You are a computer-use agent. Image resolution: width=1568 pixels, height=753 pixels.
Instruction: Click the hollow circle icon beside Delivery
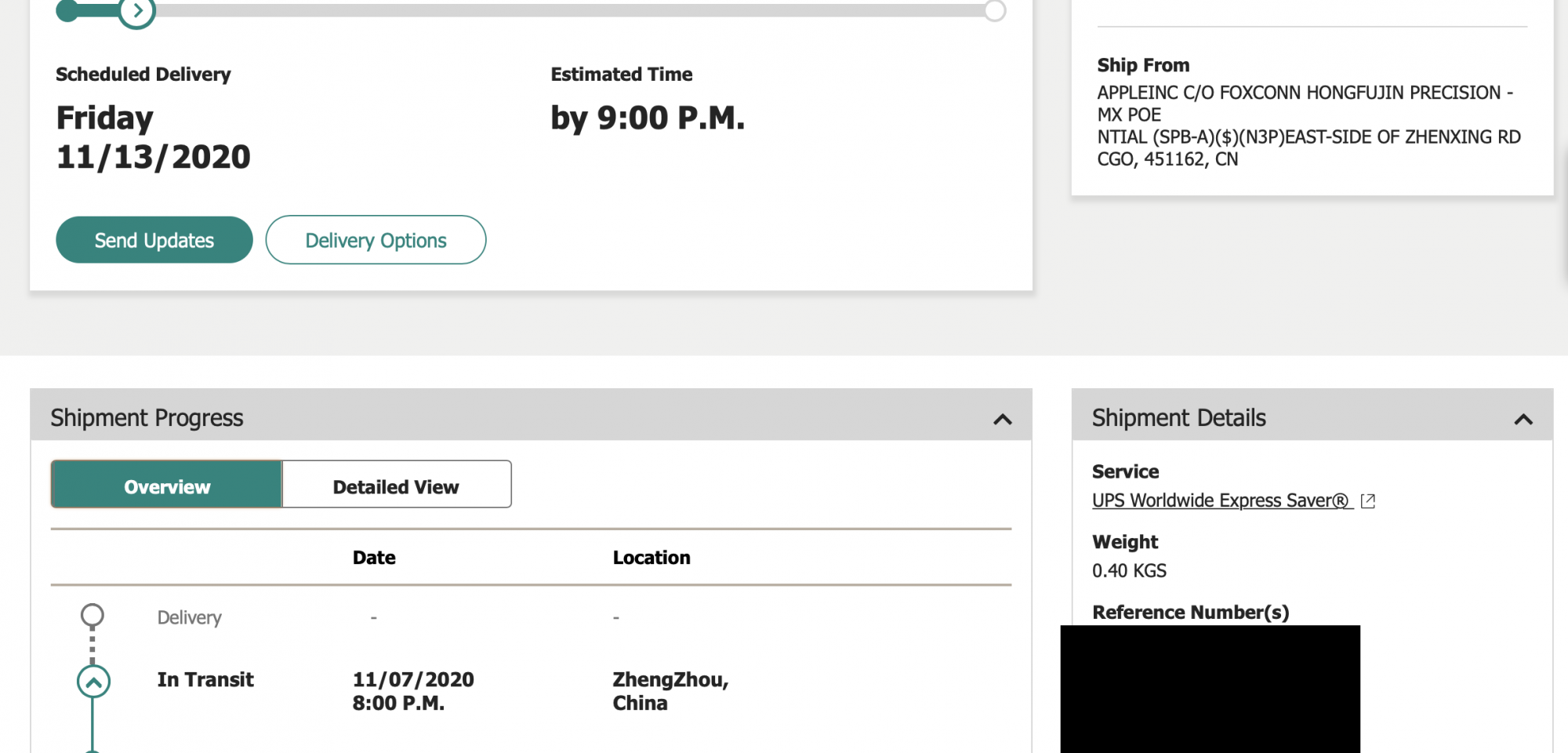[x=93, y=616]
